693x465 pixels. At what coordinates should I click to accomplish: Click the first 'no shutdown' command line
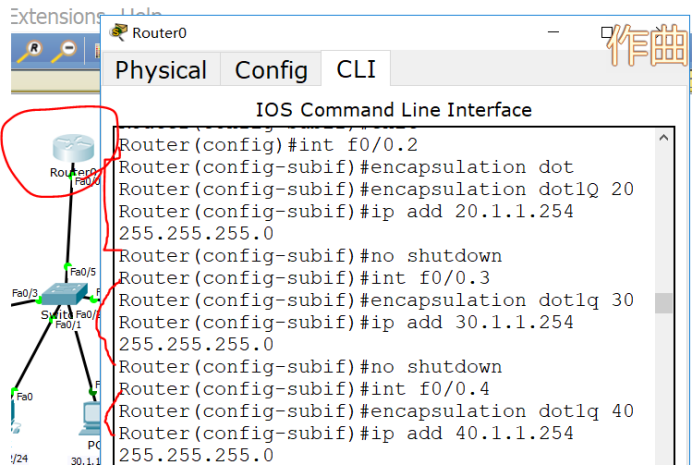tap(310, 256)
